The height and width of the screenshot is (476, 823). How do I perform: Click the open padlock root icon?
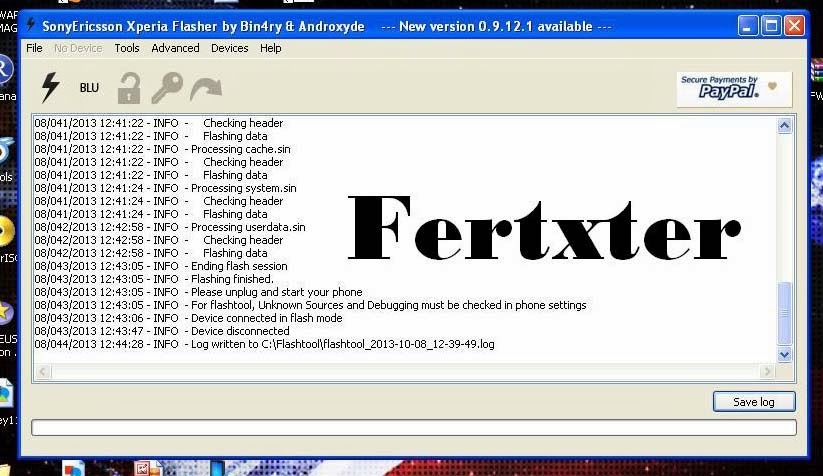coord(129,88)
